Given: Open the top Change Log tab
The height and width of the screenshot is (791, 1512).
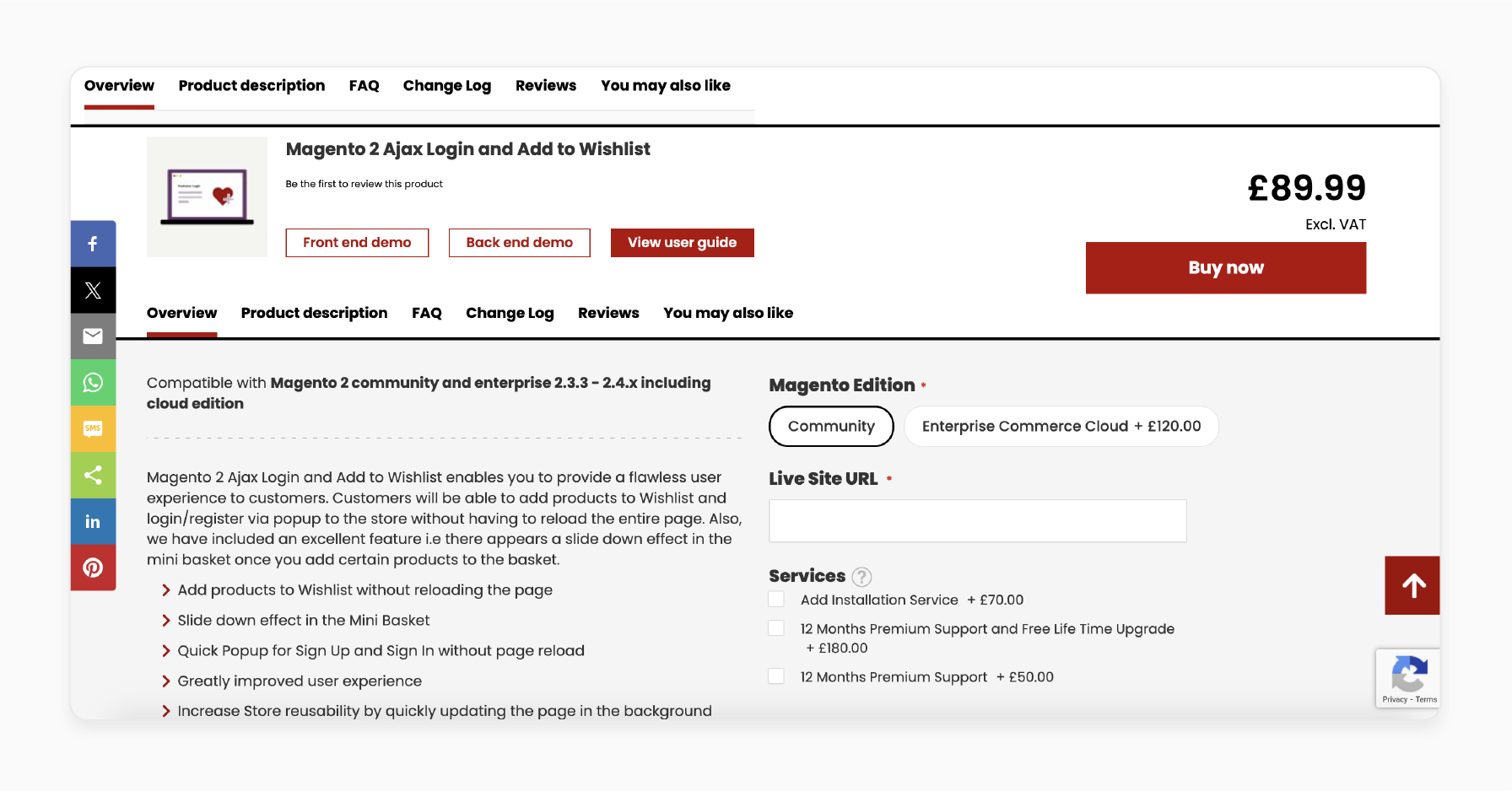Looking at the screenshot, I should [x=447, y=86].
